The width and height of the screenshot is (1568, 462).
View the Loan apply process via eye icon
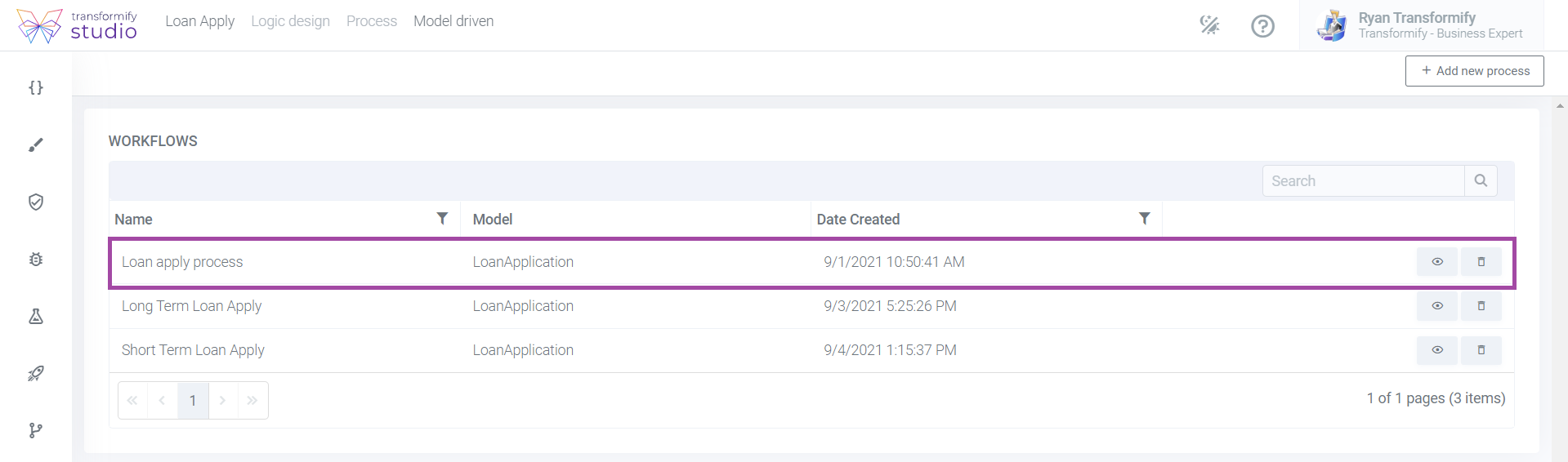[1437, 262]
